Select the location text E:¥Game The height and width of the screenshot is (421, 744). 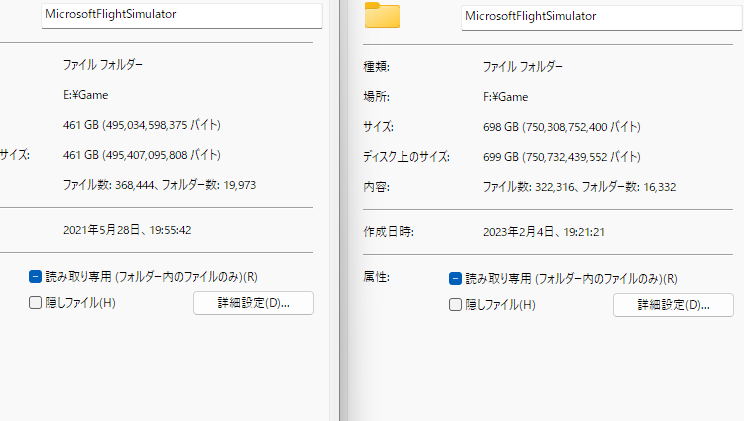(x=85, y=95)
